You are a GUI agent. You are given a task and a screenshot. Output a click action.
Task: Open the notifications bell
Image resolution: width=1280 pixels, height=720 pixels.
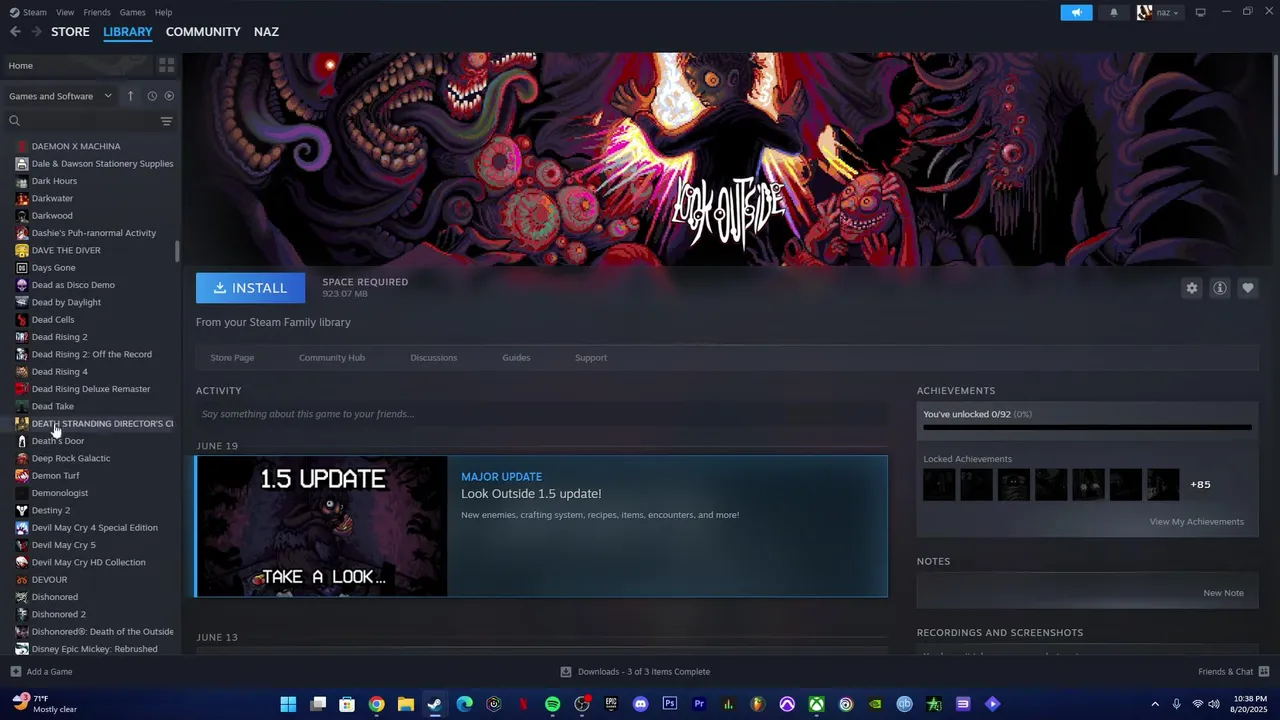[1114, 12]
